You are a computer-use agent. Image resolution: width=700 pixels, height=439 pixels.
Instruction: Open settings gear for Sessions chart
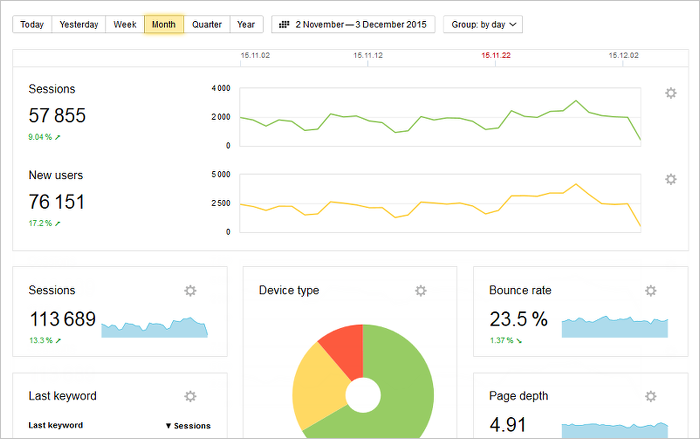point(671,93)
